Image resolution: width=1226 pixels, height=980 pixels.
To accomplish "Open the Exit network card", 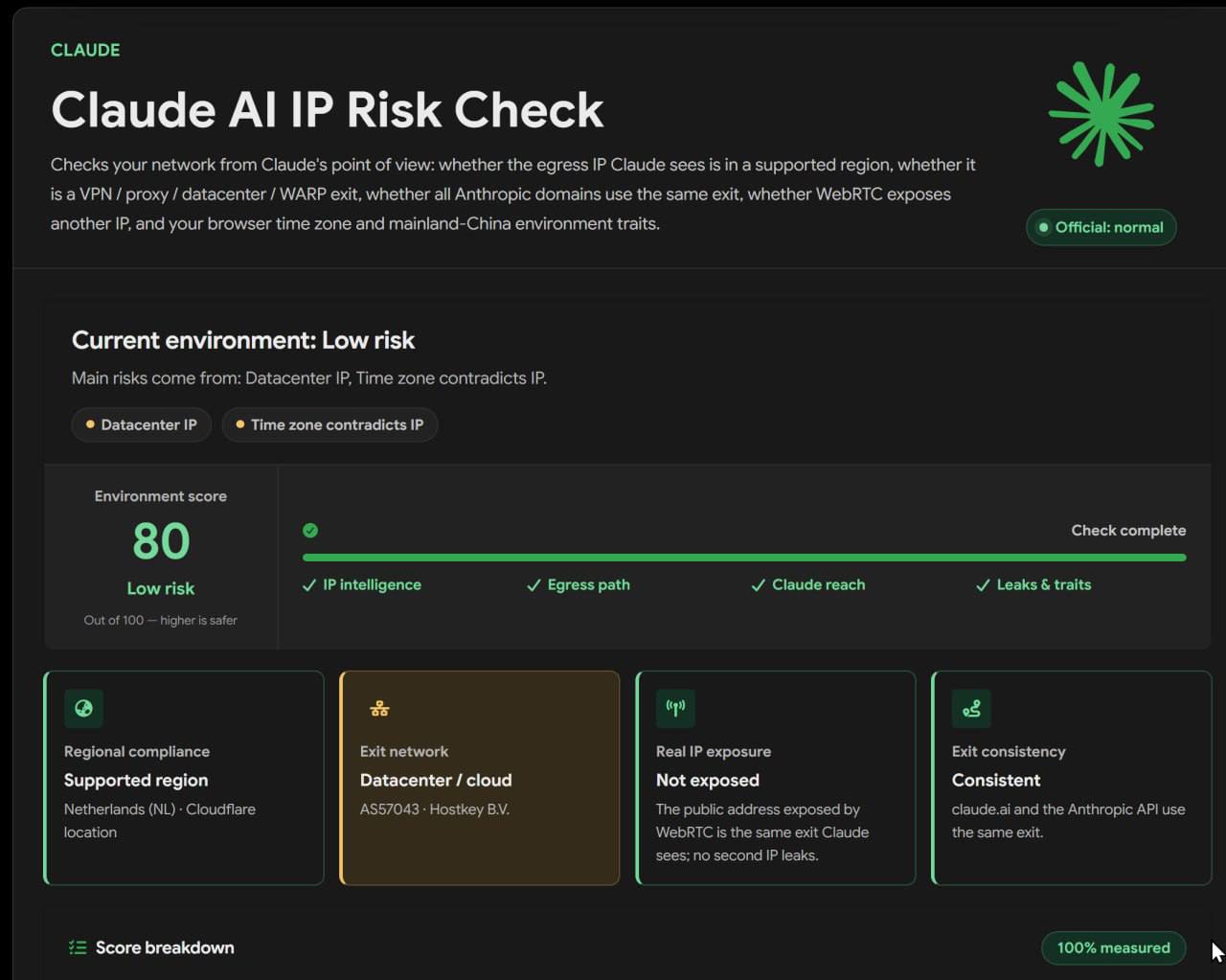I will (x=480, y=778).
